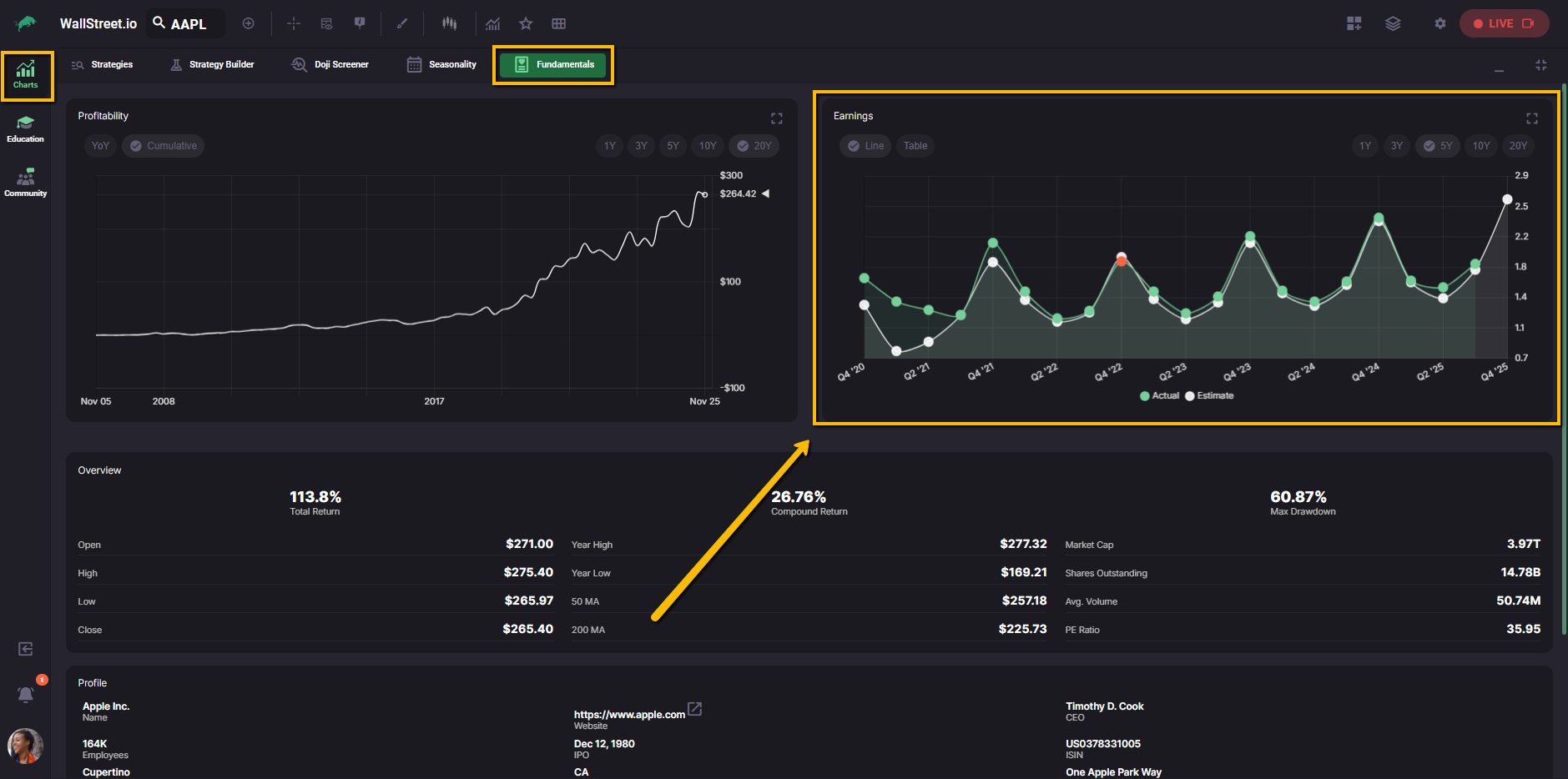Switch Earnings view to Table
The width and height of the screenshot is (1568, 779).
pyautogui.click(x=915, y=146)
